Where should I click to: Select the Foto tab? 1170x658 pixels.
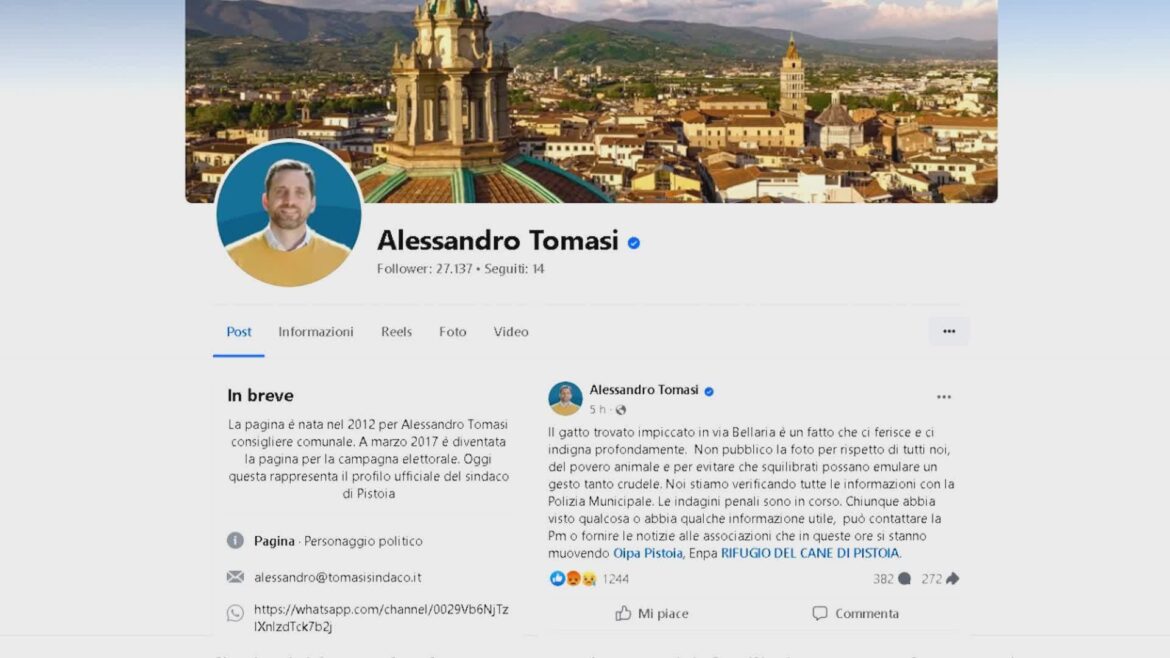[x=452, y=331]
